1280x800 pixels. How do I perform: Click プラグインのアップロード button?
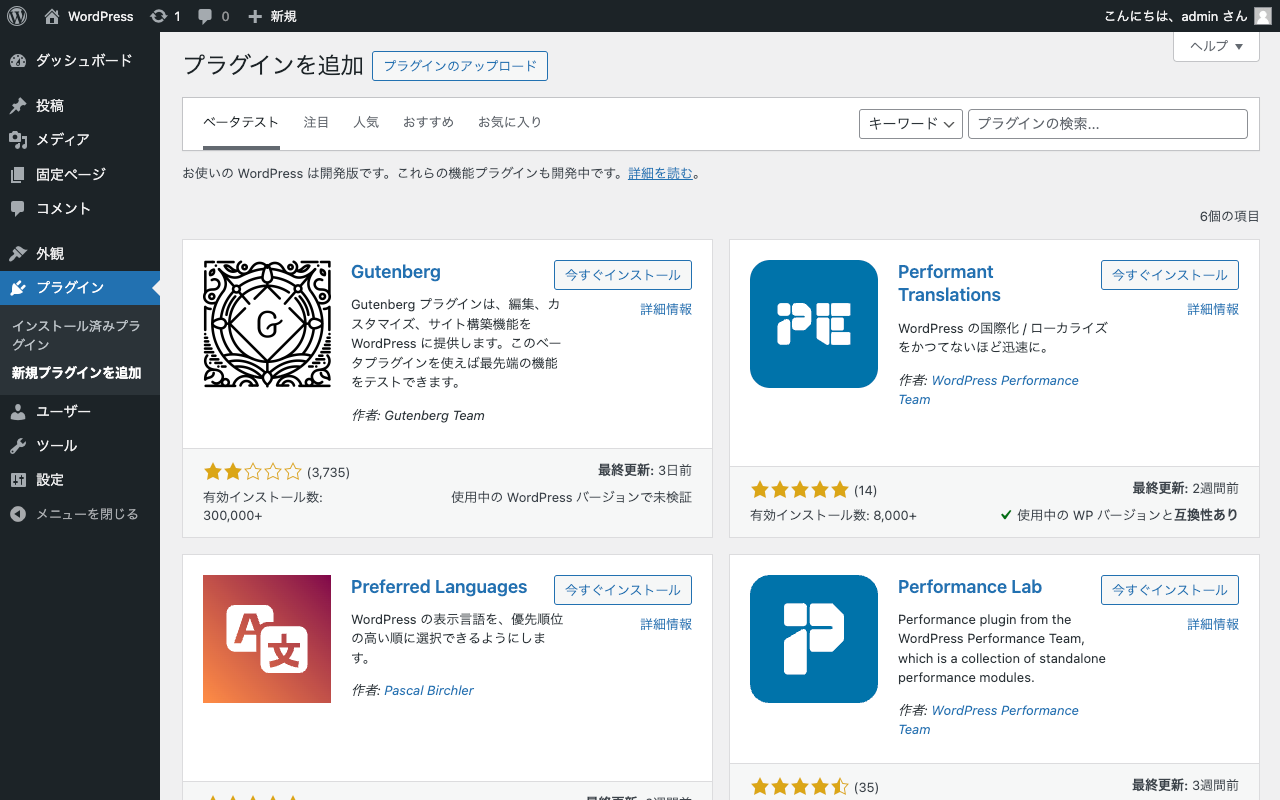coord(460,66)
